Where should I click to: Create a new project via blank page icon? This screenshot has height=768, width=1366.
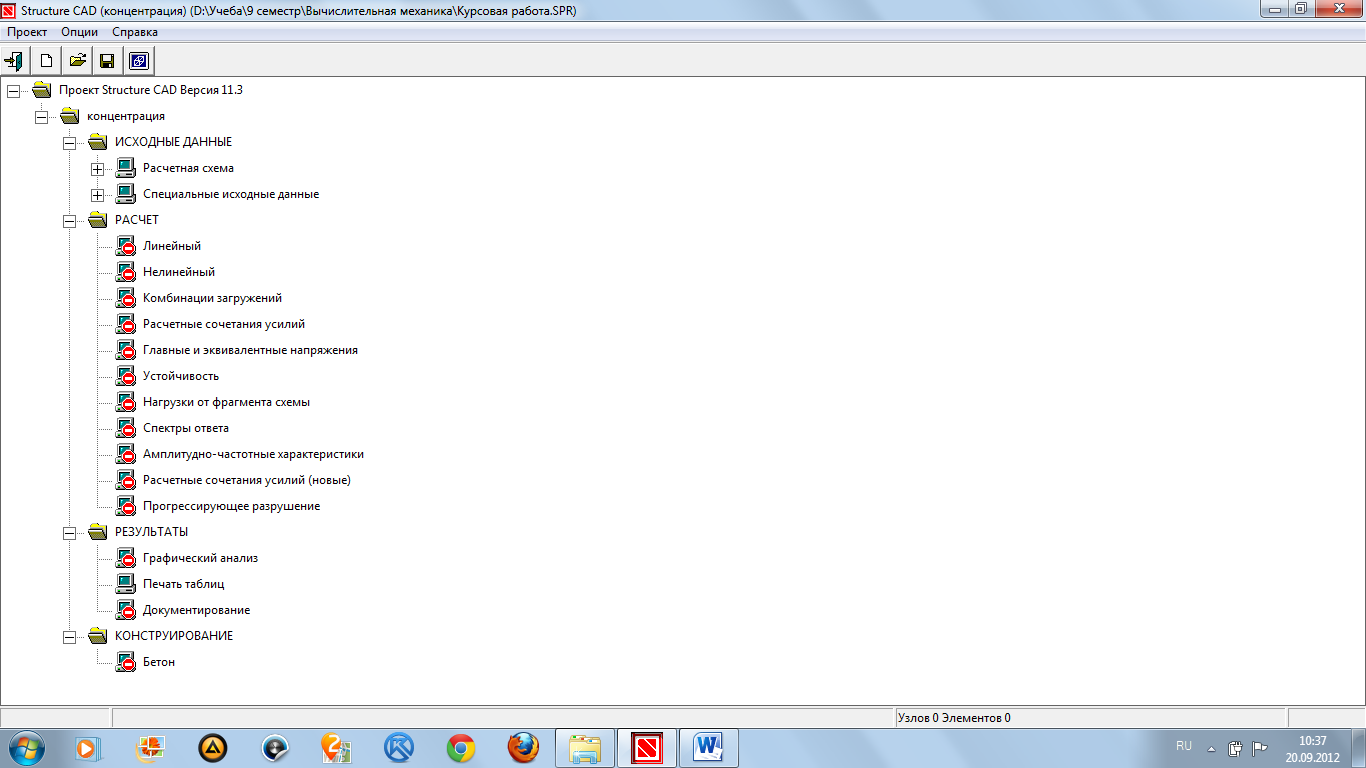[46, 60]
